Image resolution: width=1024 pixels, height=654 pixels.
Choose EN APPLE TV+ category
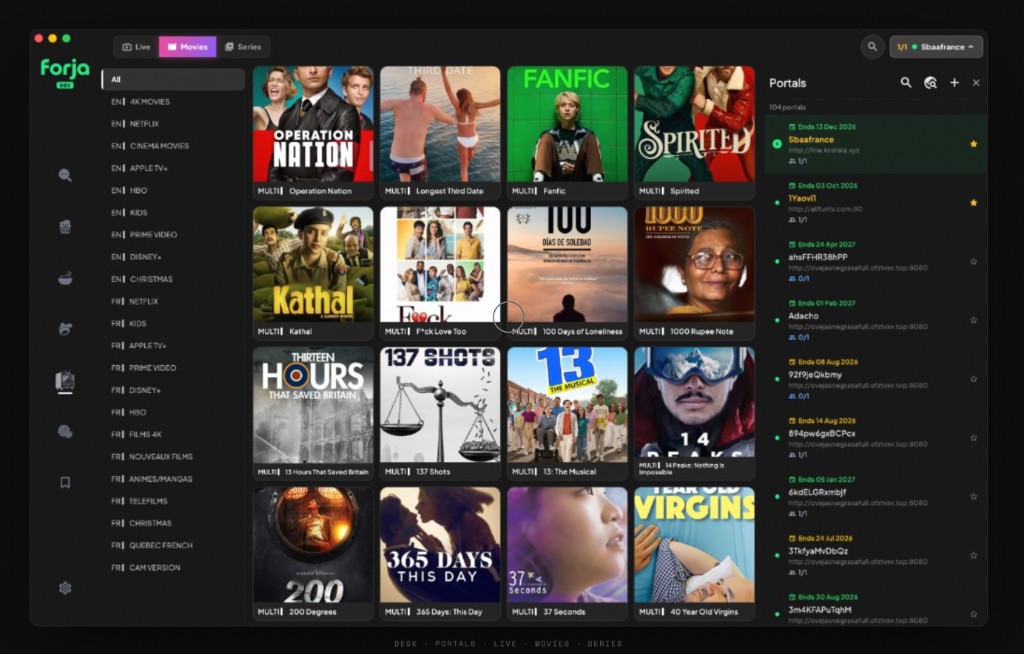coord(173,168)
